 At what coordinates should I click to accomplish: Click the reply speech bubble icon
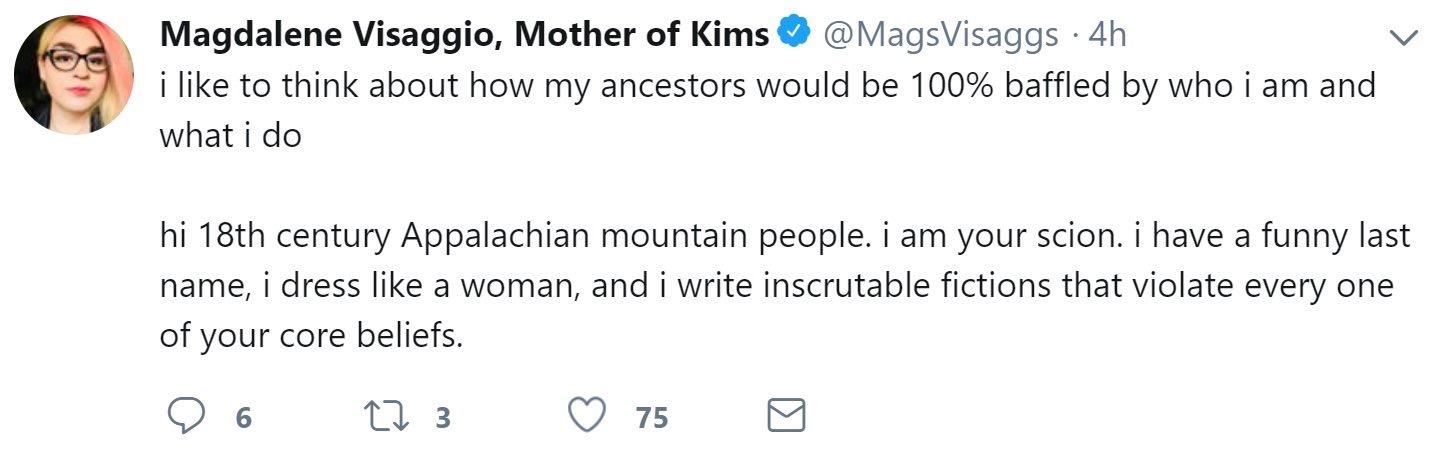(x=185, y=416)
